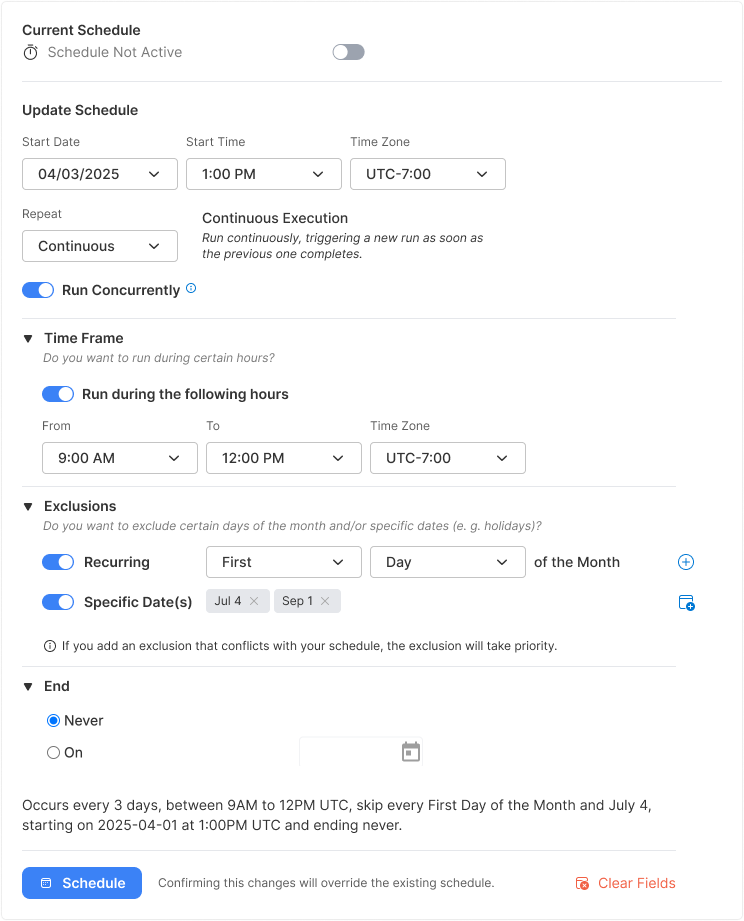Collapse the End section
744x921 pixels.
click(x=28, y=687)
